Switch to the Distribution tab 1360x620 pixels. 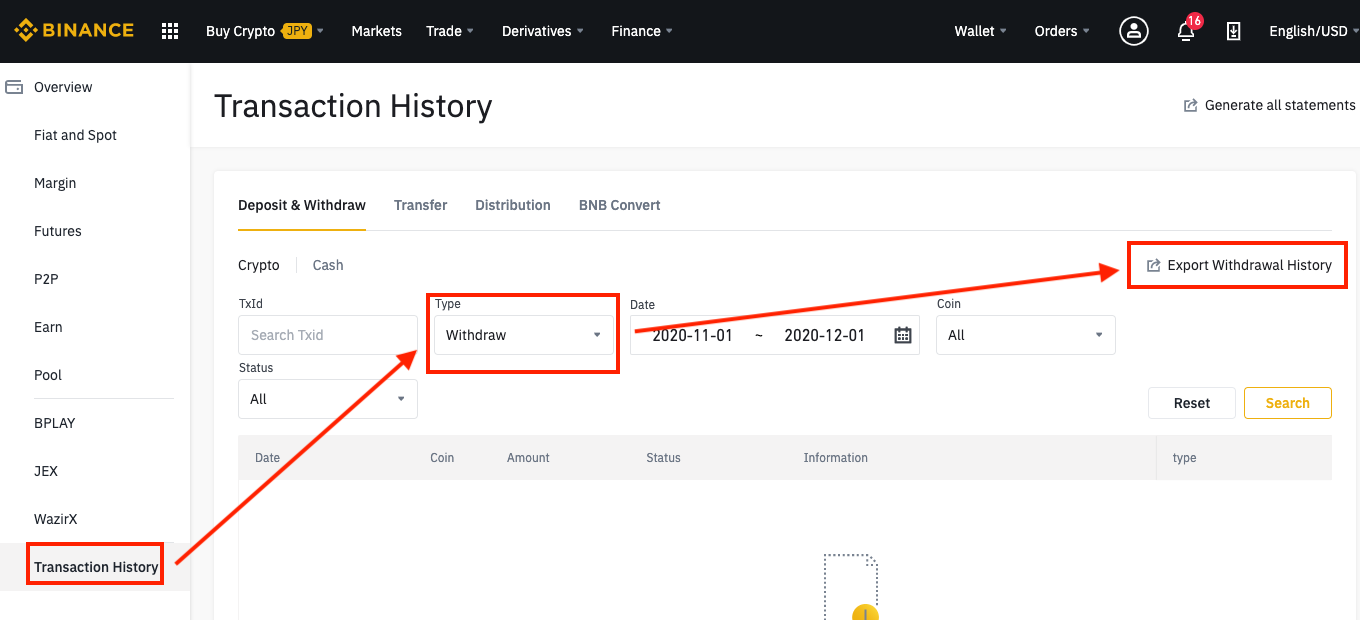513,205
